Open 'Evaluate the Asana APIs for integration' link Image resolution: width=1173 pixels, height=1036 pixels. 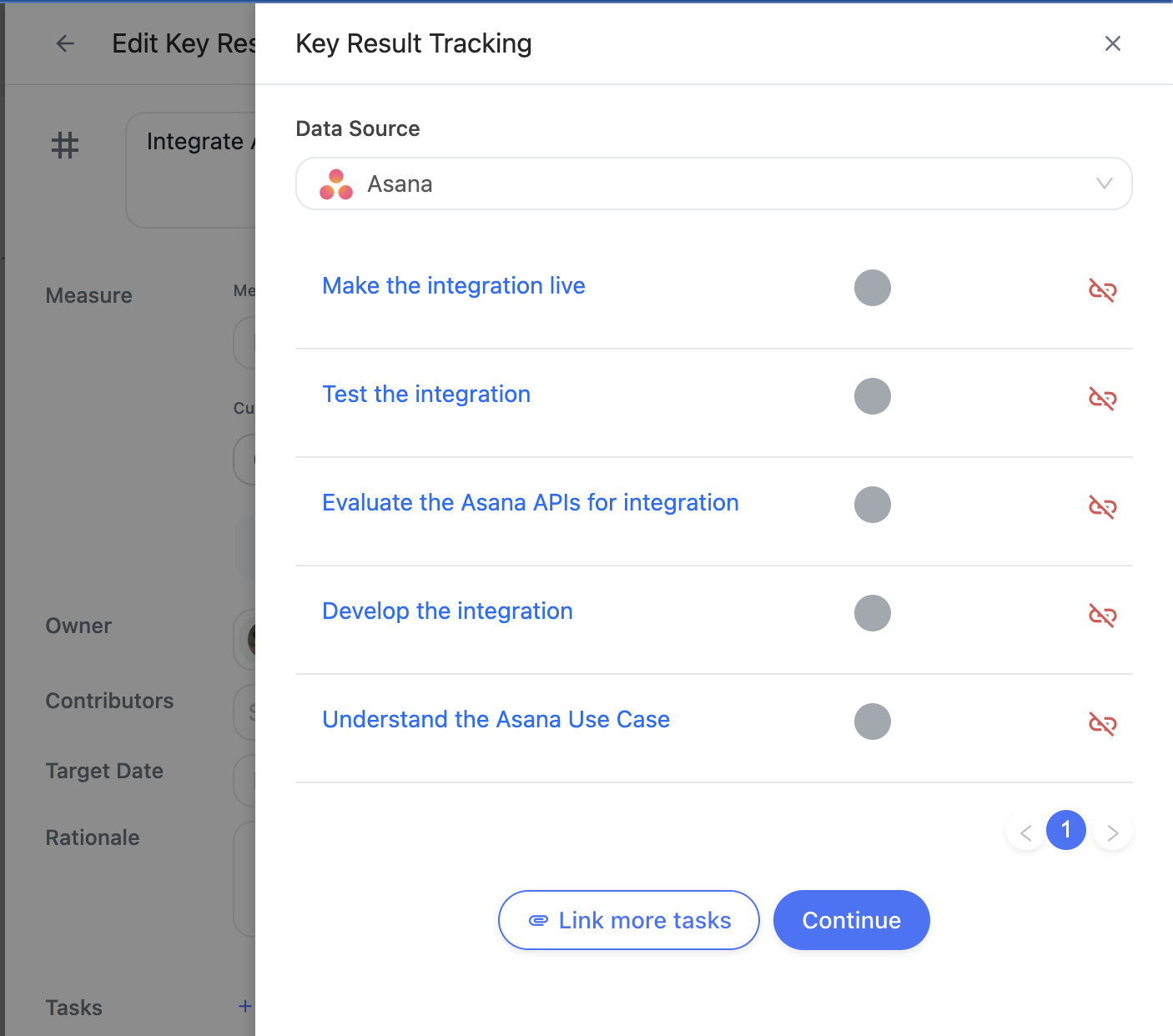click(531, 503)
